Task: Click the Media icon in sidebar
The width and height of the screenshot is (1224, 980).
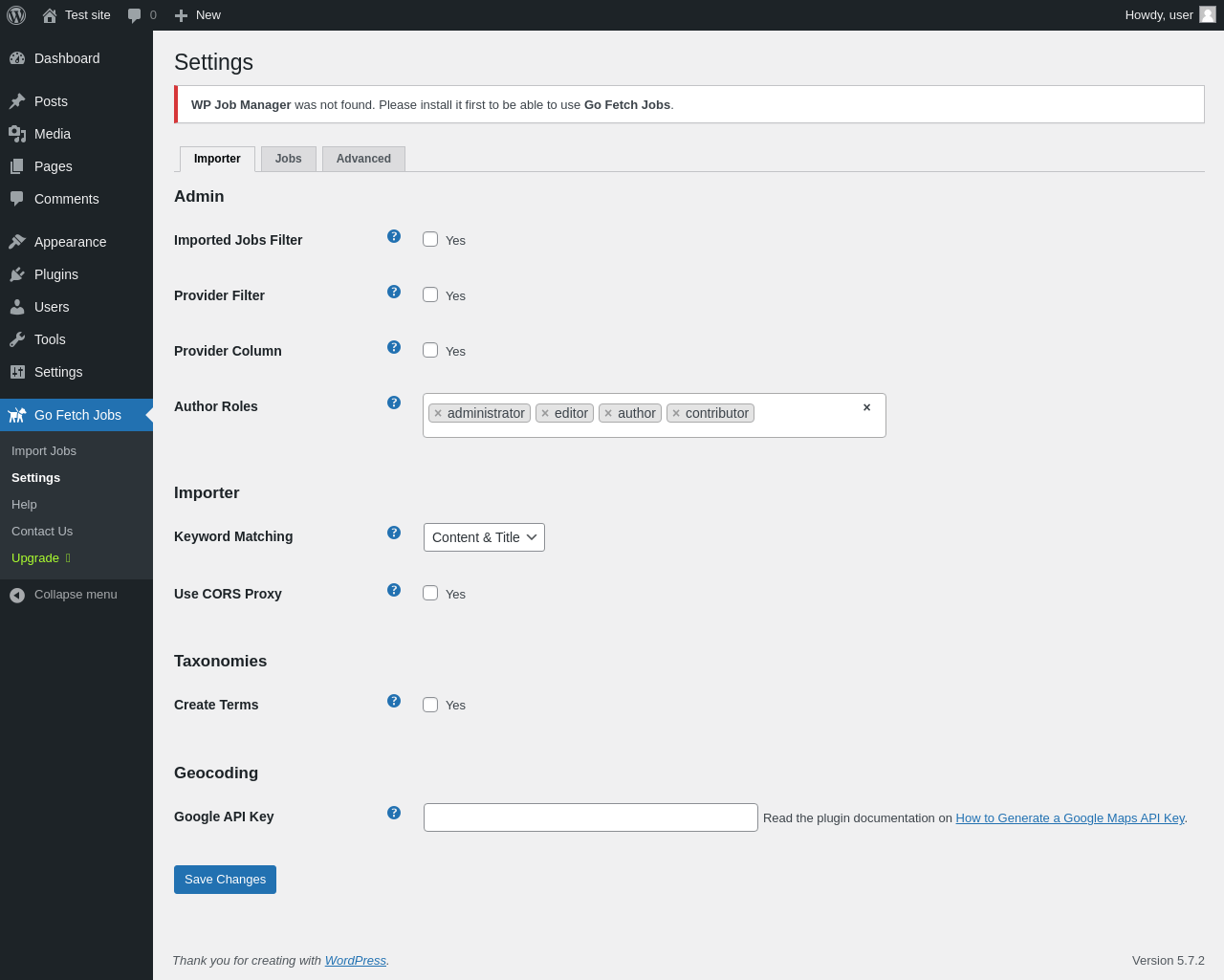Action: [17, 134]
